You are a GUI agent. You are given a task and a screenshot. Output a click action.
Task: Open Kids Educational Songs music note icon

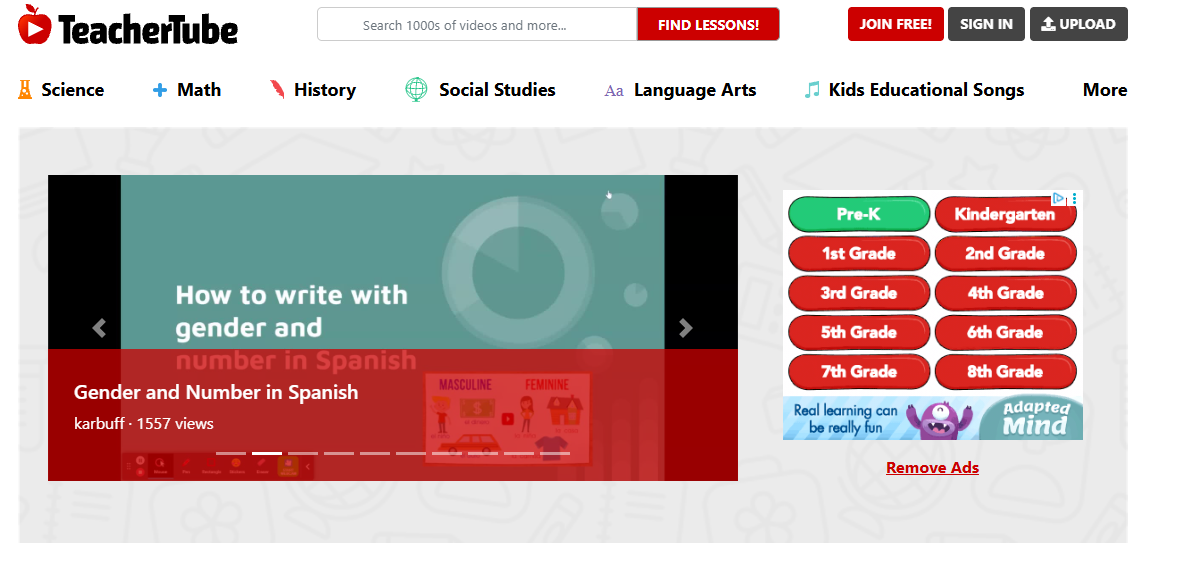pyautogui.click(x=812, y=90)
